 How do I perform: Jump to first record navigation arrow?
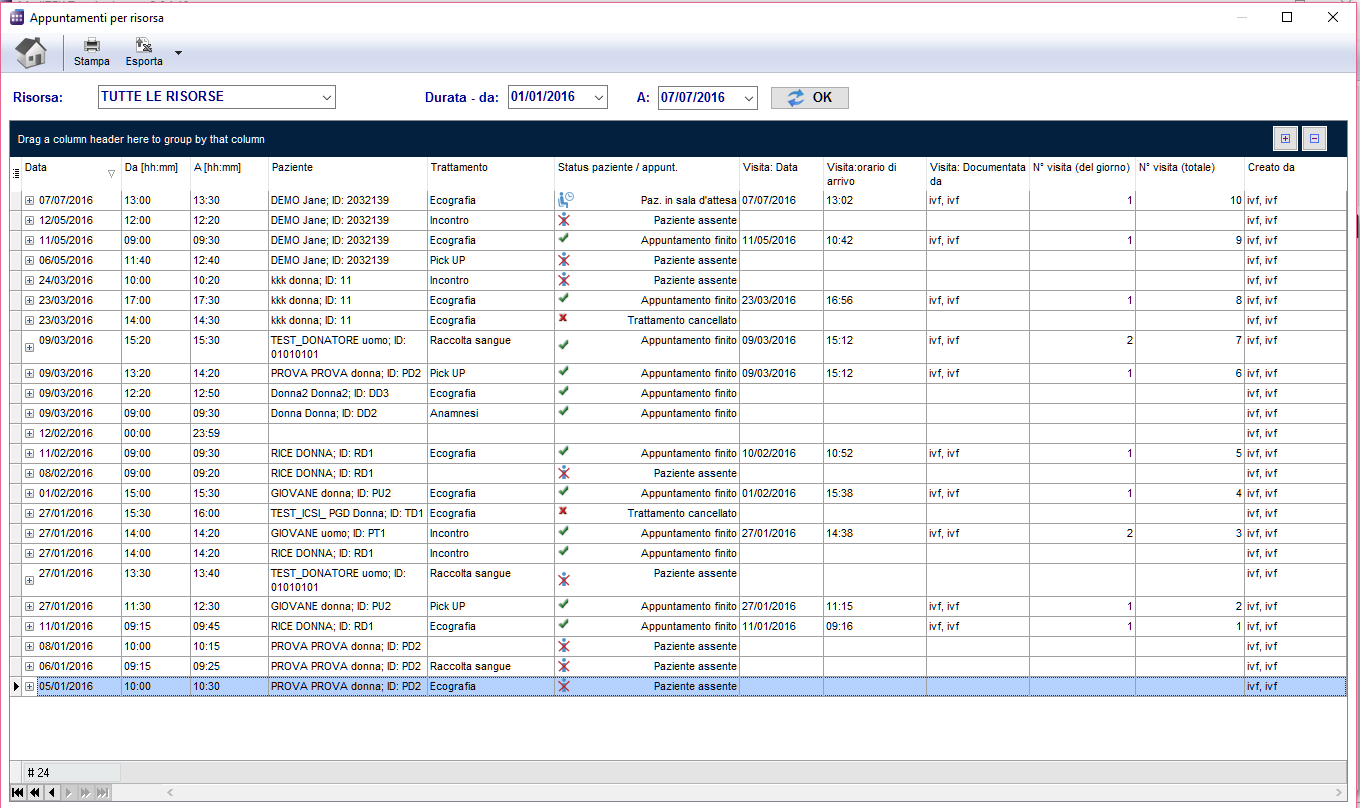click(18, 792)
